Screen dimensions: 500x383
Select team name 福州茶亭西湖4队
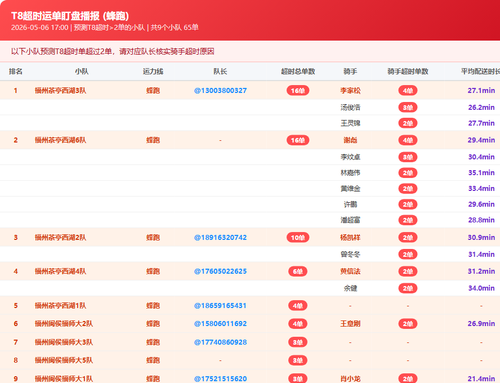pyautogui.click(x=60, y=271)
